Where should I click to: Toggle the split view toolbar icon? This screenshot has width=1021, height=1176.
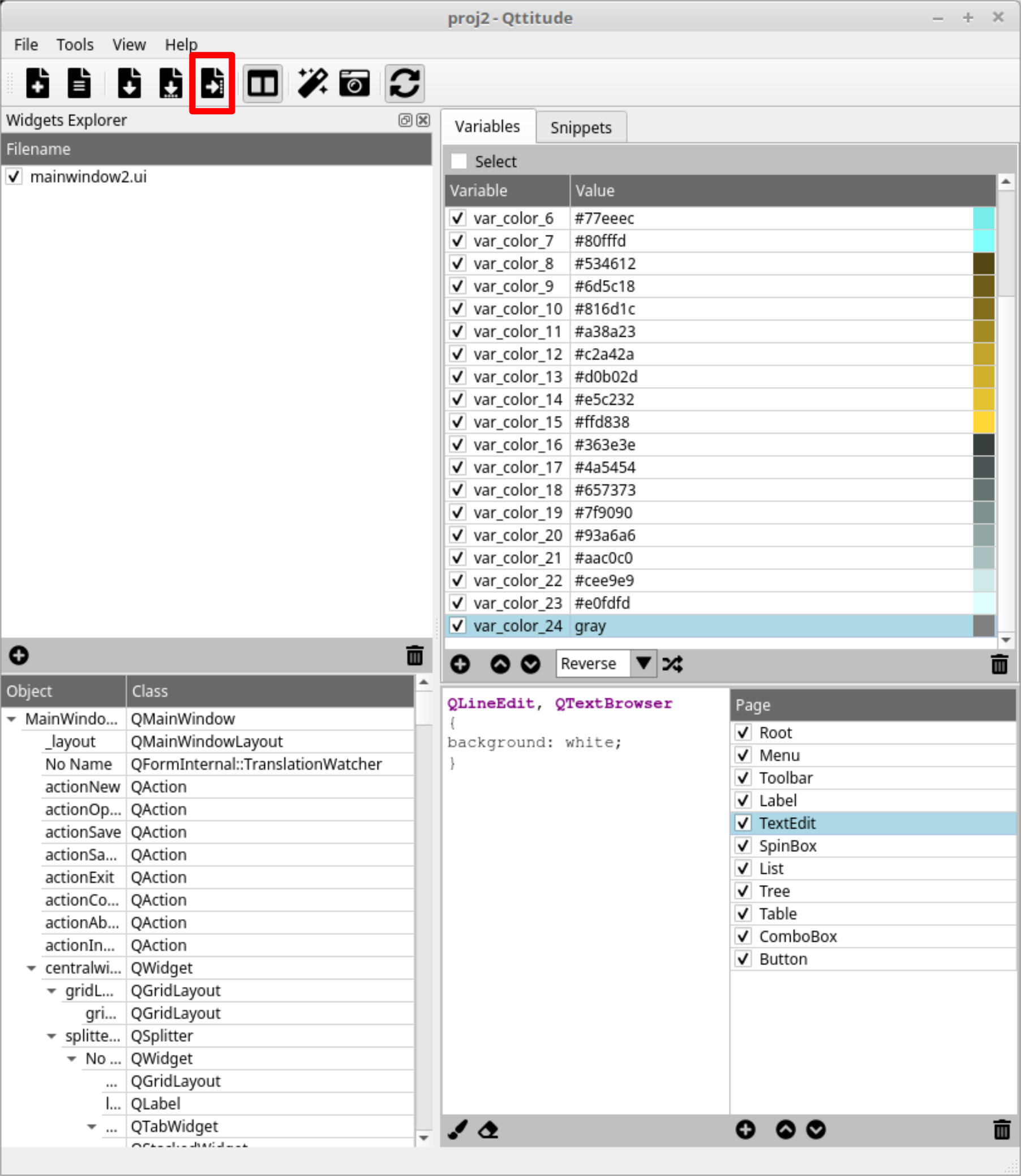[262, 83]
